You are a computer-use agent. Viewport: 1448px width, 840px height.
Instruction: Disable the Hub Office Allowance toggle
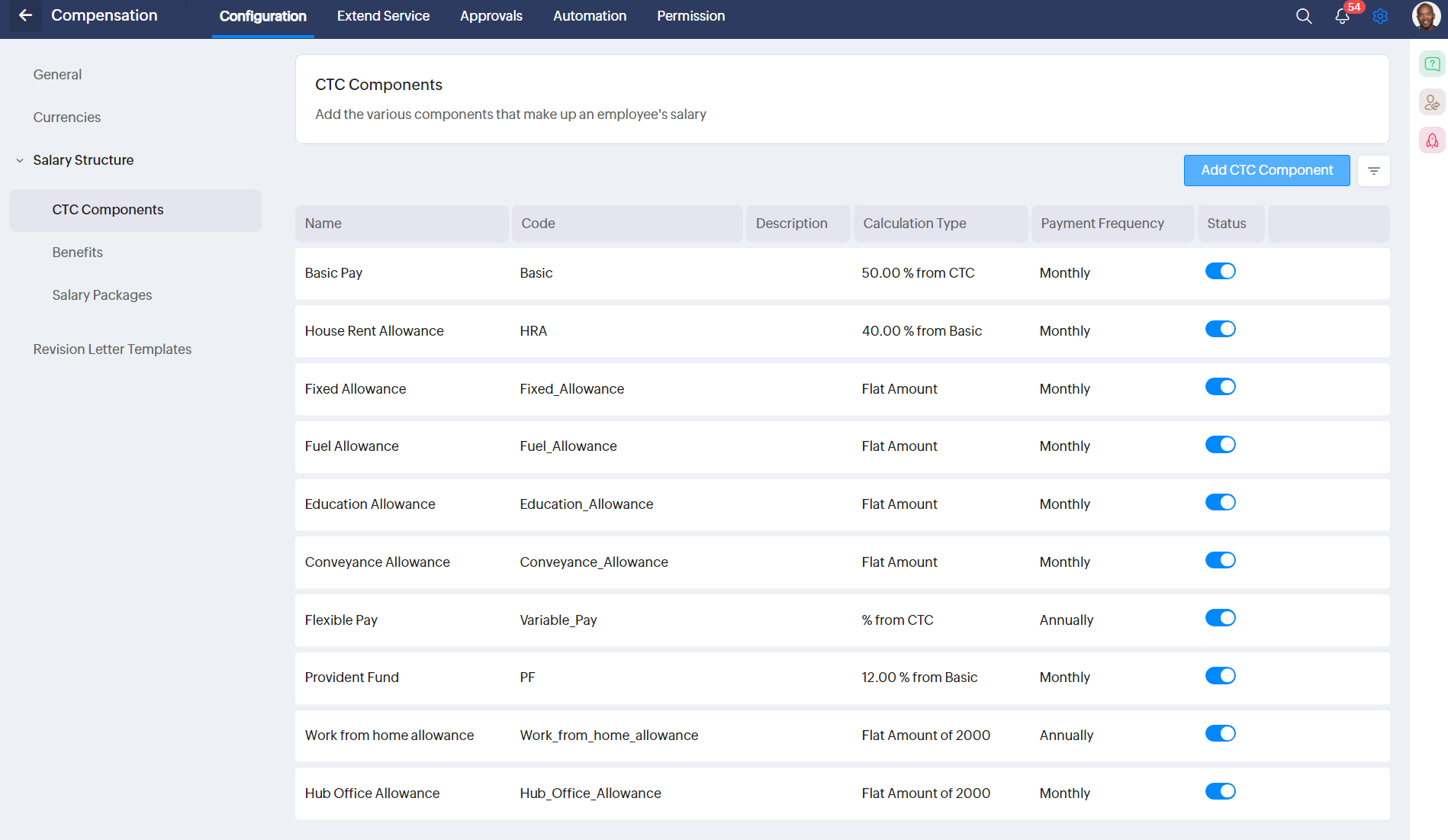[x=1220, y=792]
